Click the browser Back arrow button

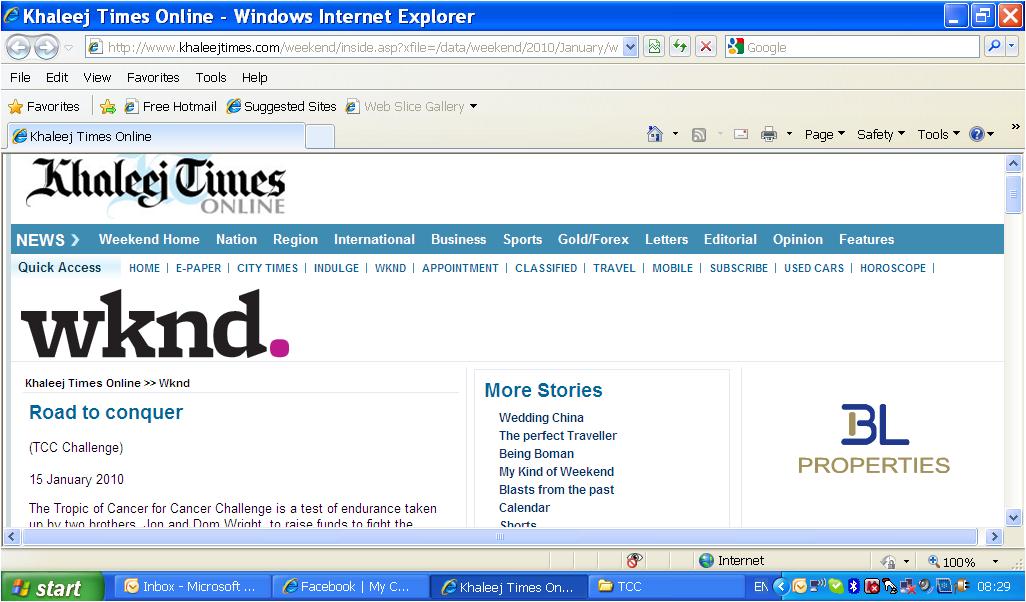(18, 47)
